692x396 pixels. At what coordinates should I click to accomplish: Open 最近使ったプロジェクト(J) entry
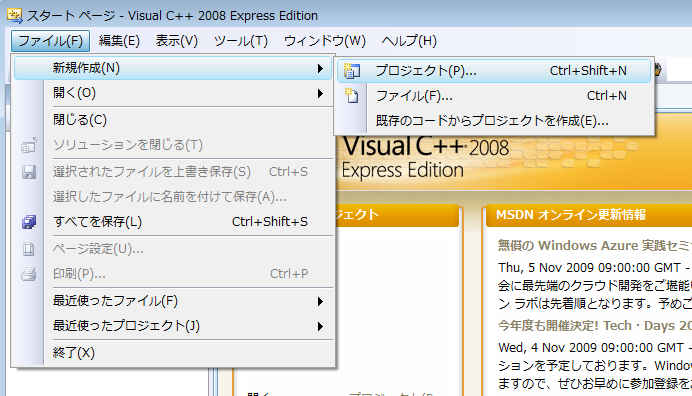pos(173,326)
